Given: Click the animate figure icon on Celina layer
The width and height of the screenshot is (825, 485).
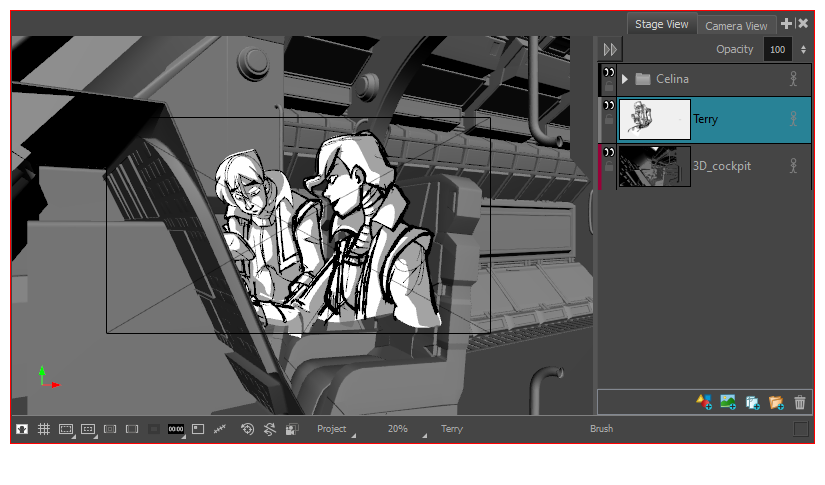Looking at the screenshot, I should (793, 79).
